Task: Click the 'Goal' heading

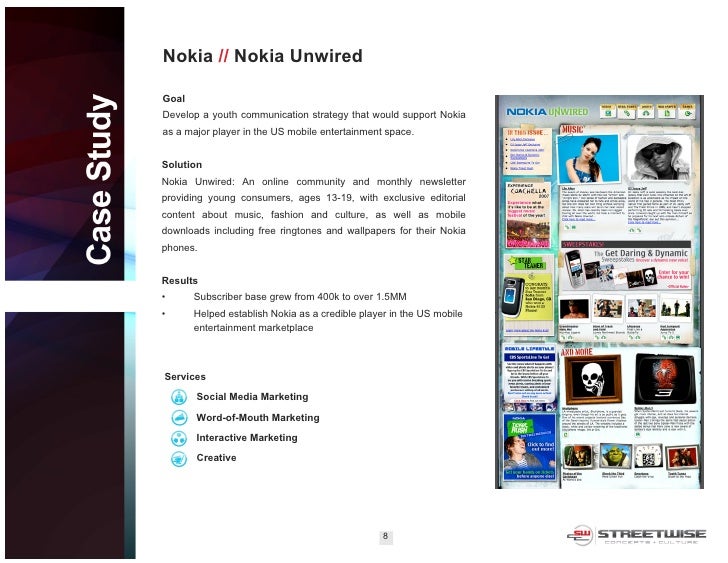Action: tap(174, 98)
